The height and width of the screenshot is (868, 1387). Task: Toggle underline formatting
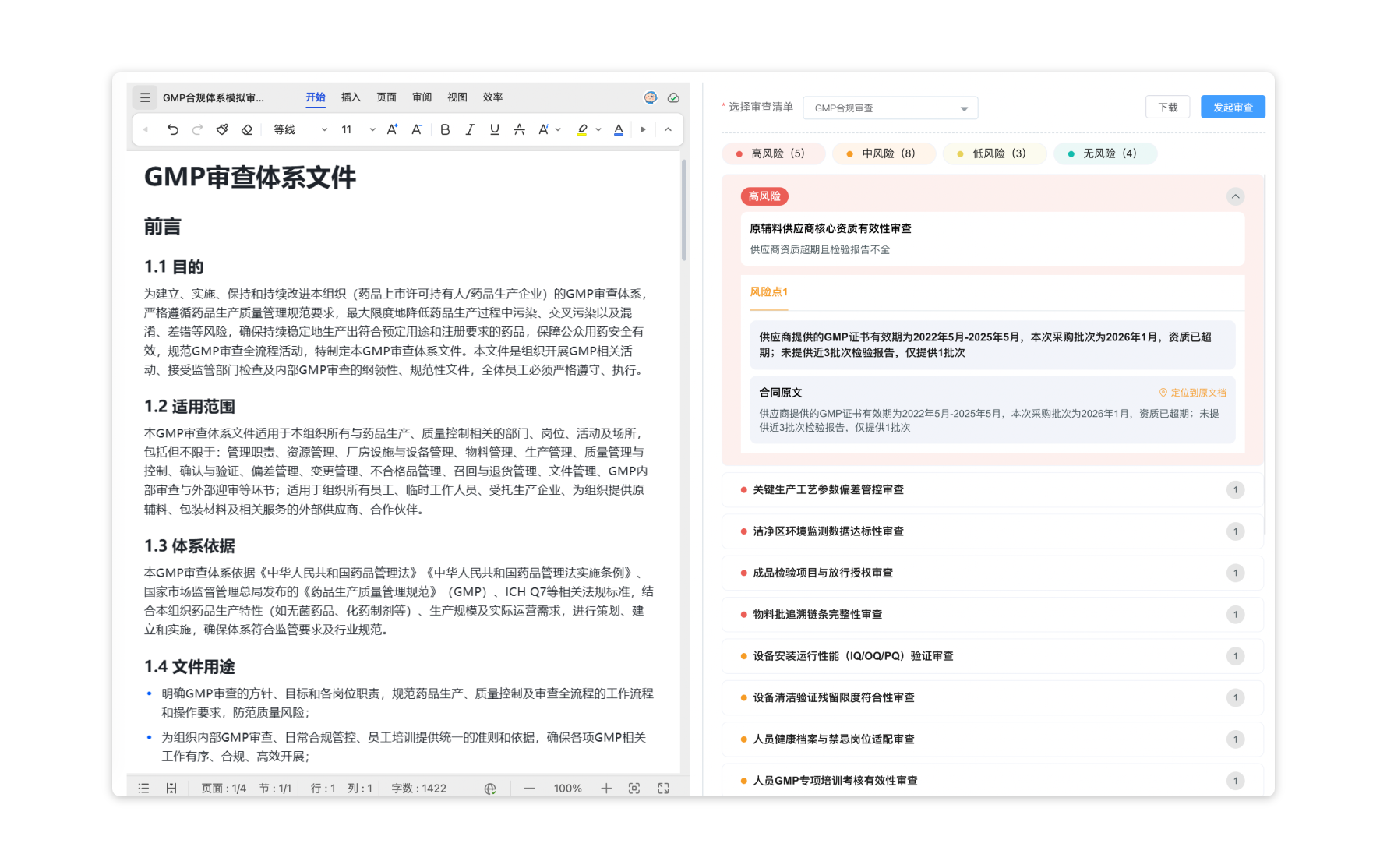(495, 129)
